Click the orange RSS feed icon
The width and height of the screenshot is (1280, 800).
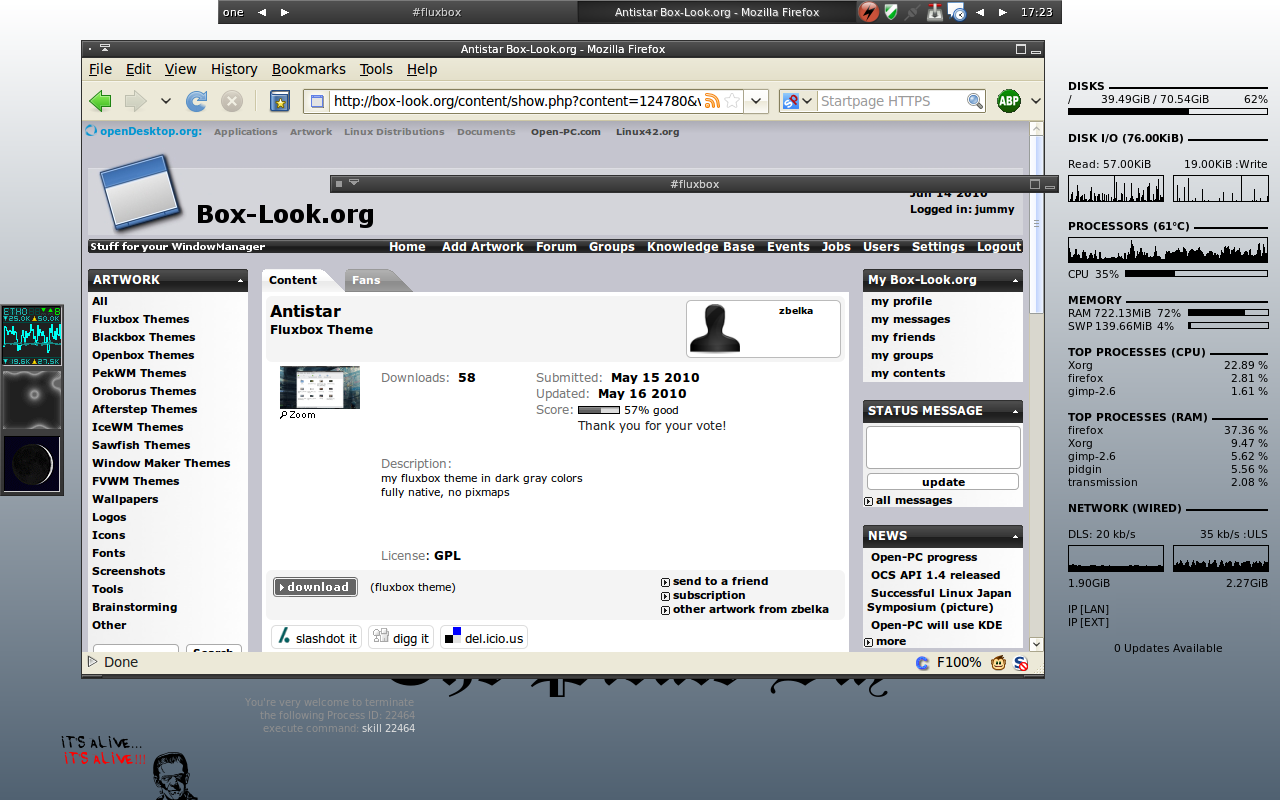pyautogui.click(x=712, y=101)
